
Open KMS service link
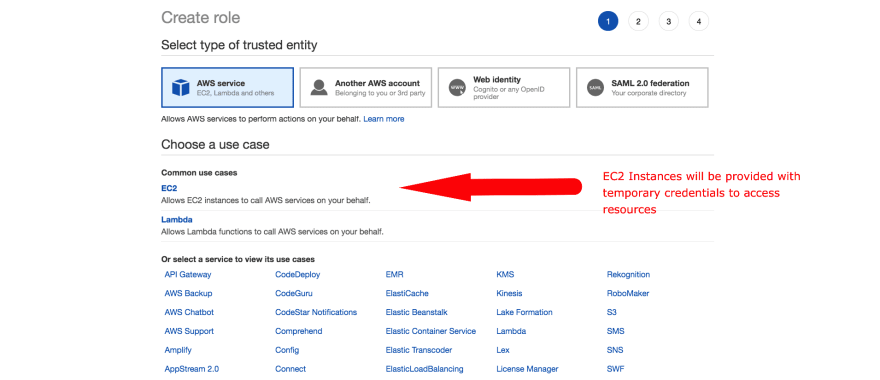point(505,274)
